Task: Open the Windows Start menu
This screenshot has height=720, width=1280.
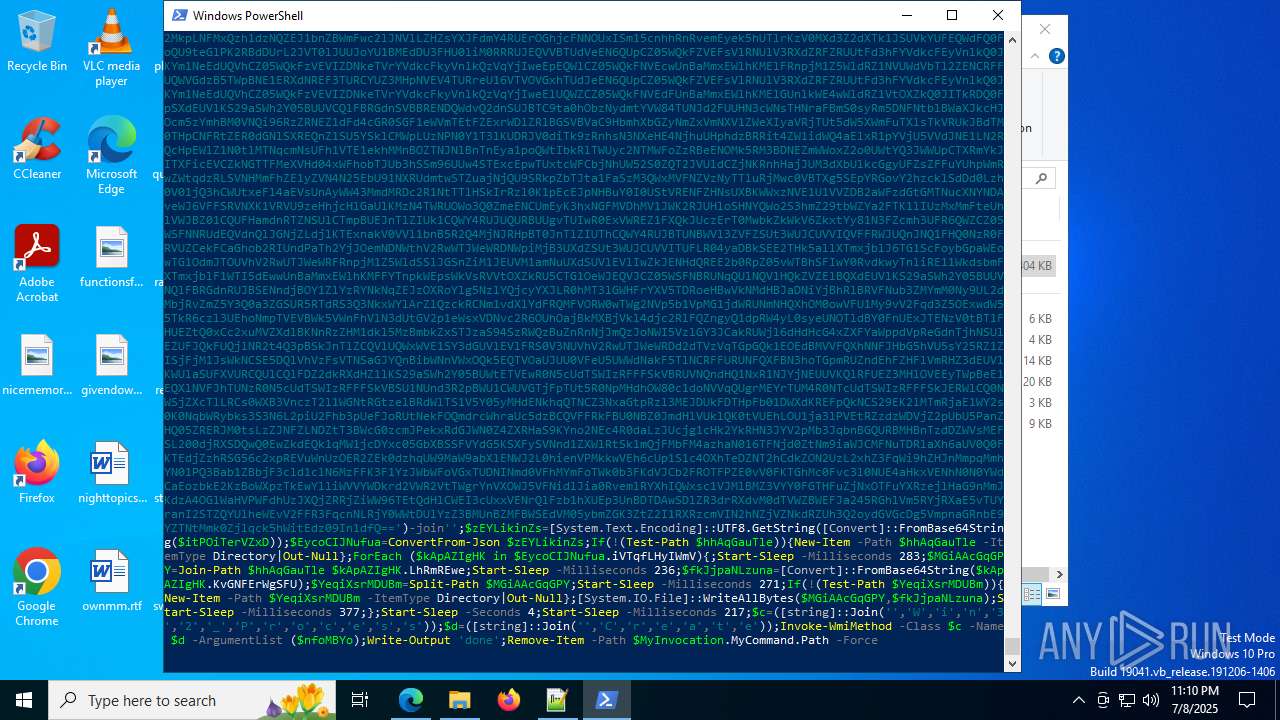Action: click(24, 700)
